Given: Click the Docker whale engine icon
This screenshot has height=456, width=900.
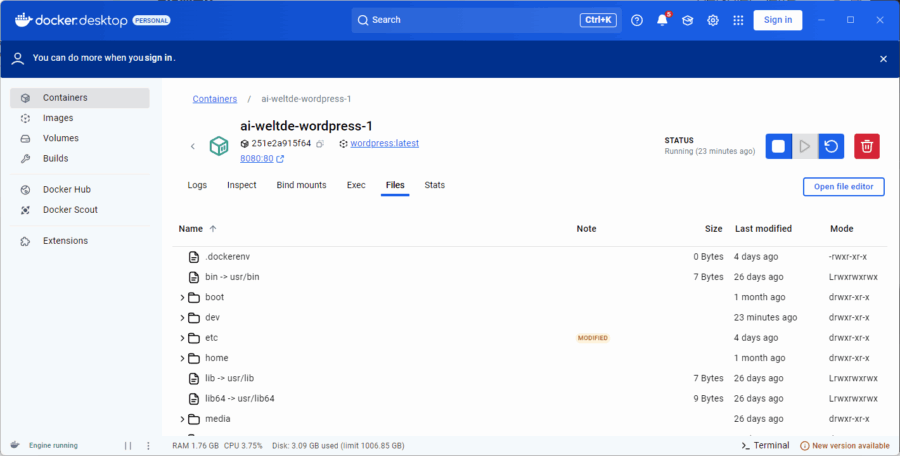Looking at the screenshot, I should click(x=15, y=445).
